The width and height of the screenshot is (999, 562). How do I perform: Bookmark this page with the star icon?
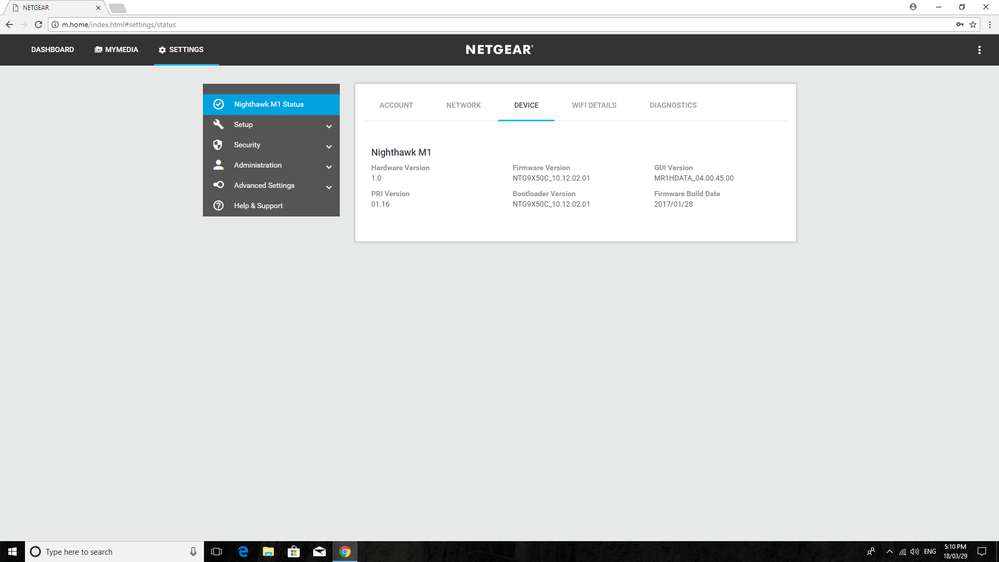(973, 24)
